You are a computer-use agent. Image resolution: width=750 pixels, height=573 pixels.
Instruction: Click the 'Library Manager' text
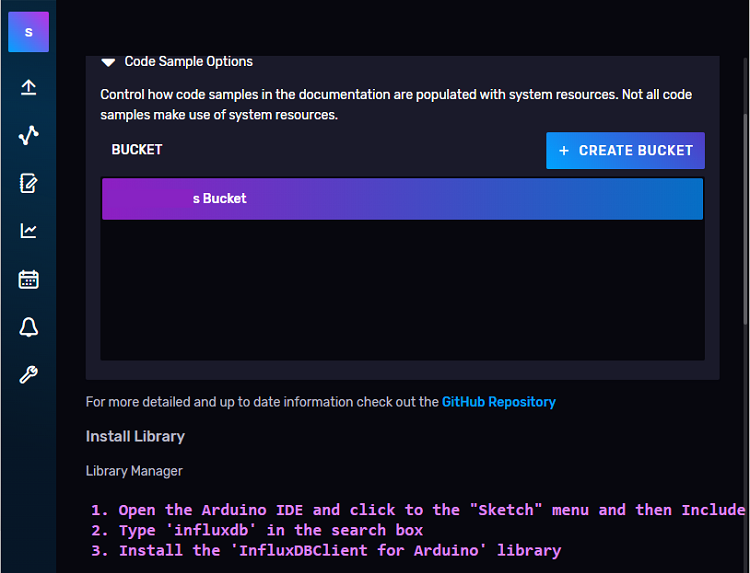134,471
